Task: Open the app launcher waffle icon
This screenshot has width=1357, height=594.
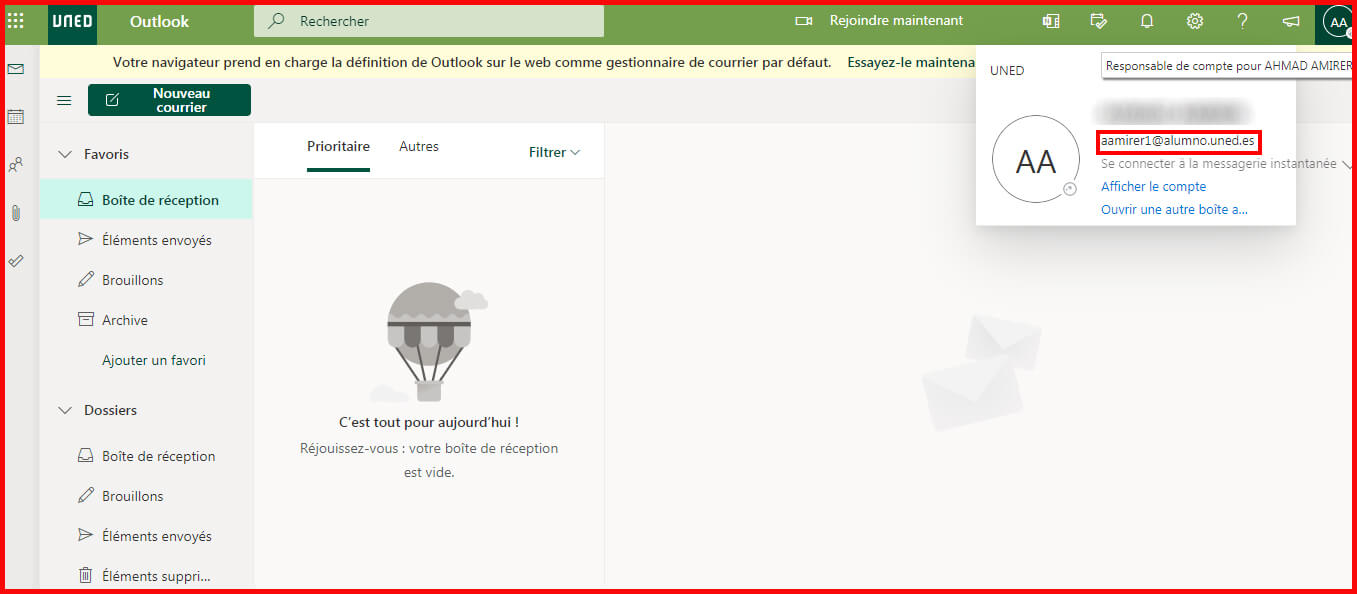Action: 16,21
